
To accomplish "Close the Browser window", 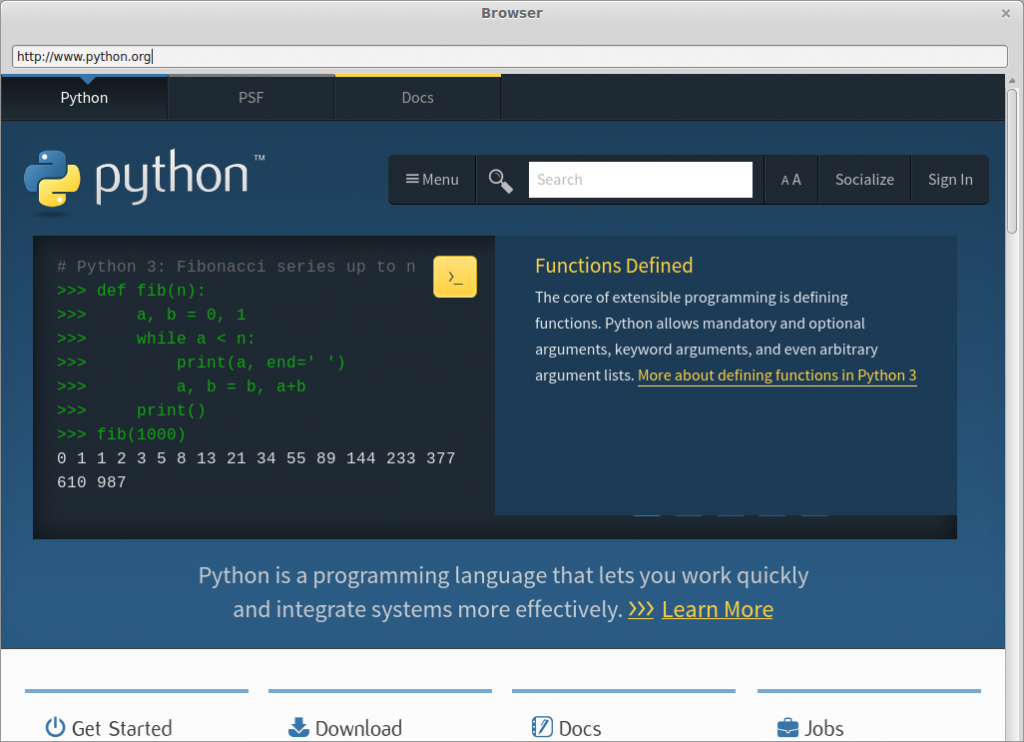I will point(1006,13).
